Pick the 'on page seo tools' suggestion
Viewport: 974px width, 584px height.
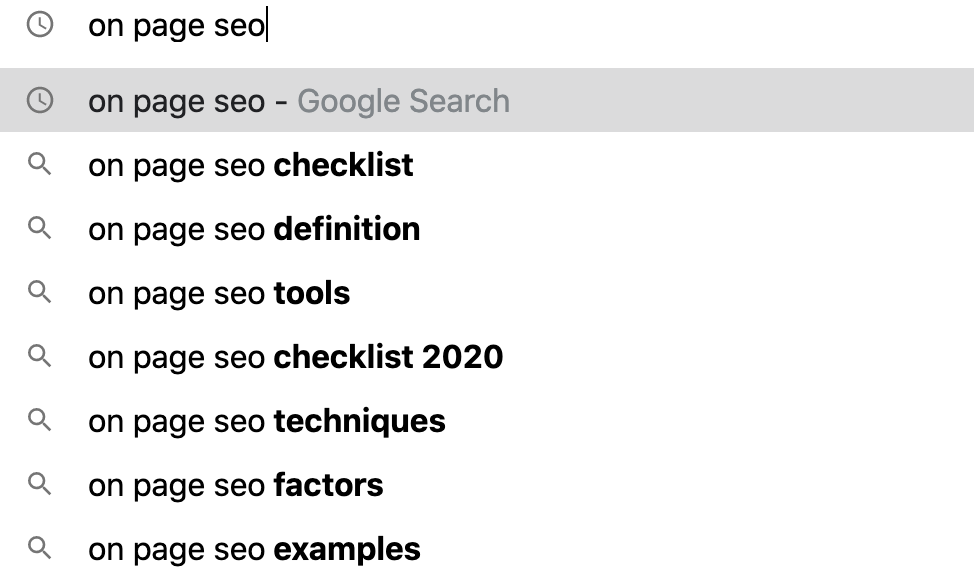click(x=219, y=293)
